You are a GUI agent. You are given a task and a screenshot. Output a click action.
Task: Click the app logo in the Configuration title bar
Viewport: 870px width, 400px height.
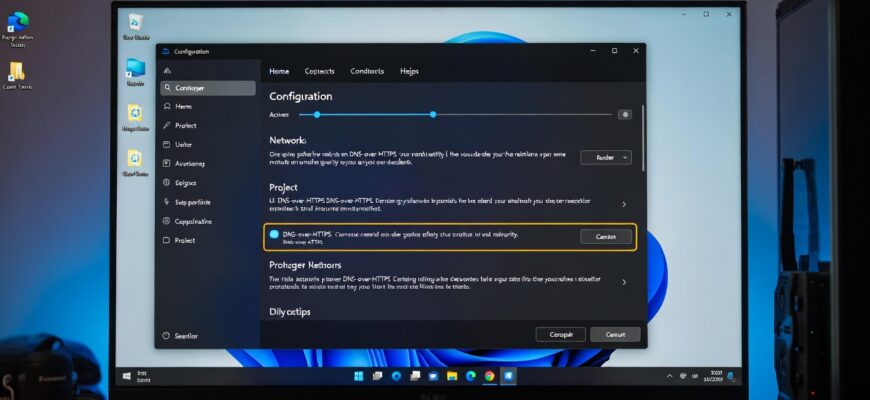point(165,52)
